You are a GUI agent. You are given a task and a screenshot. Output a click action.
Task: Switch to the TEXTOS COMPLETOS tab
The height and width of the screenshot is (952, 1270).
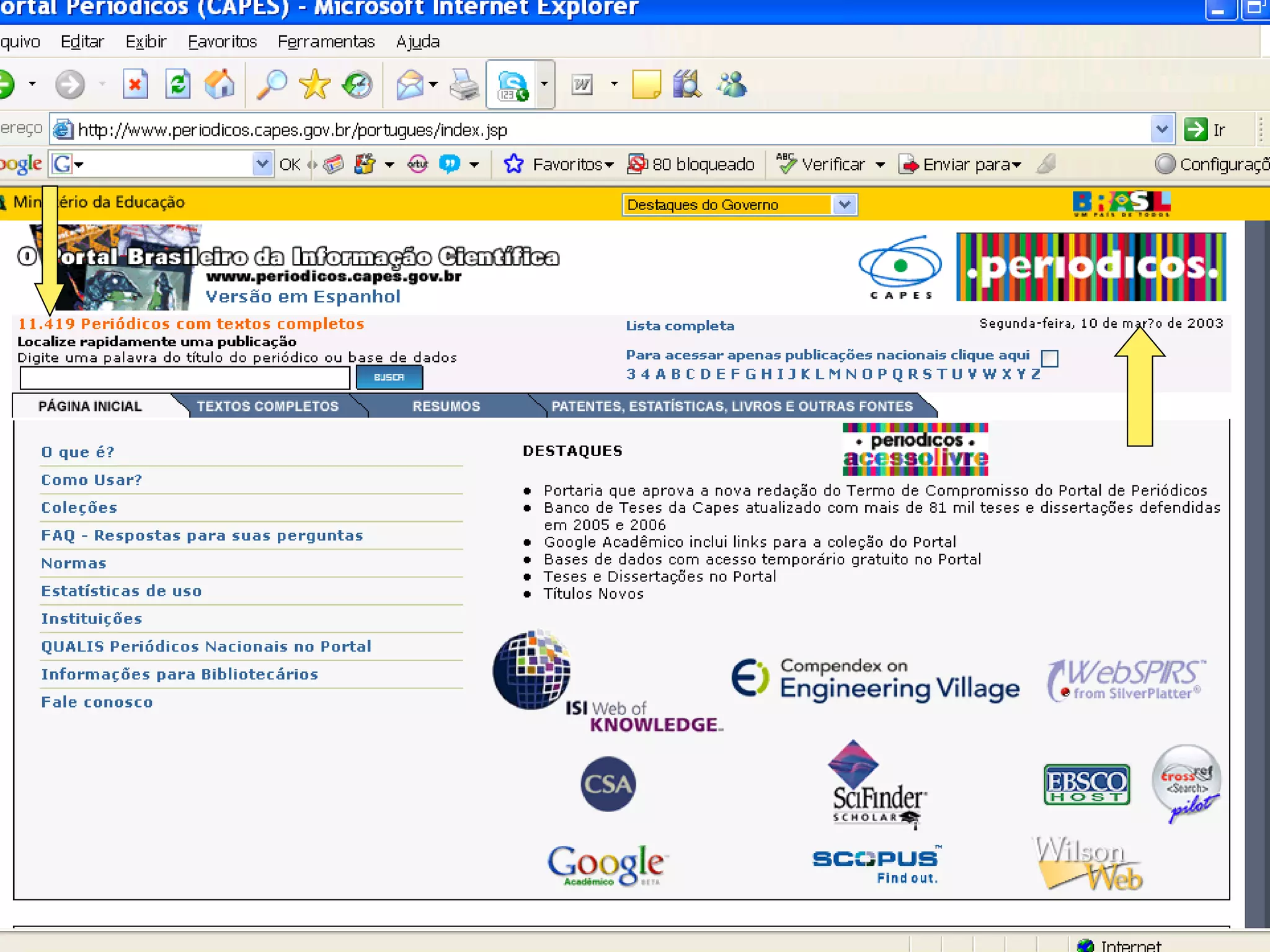point(267,406)
